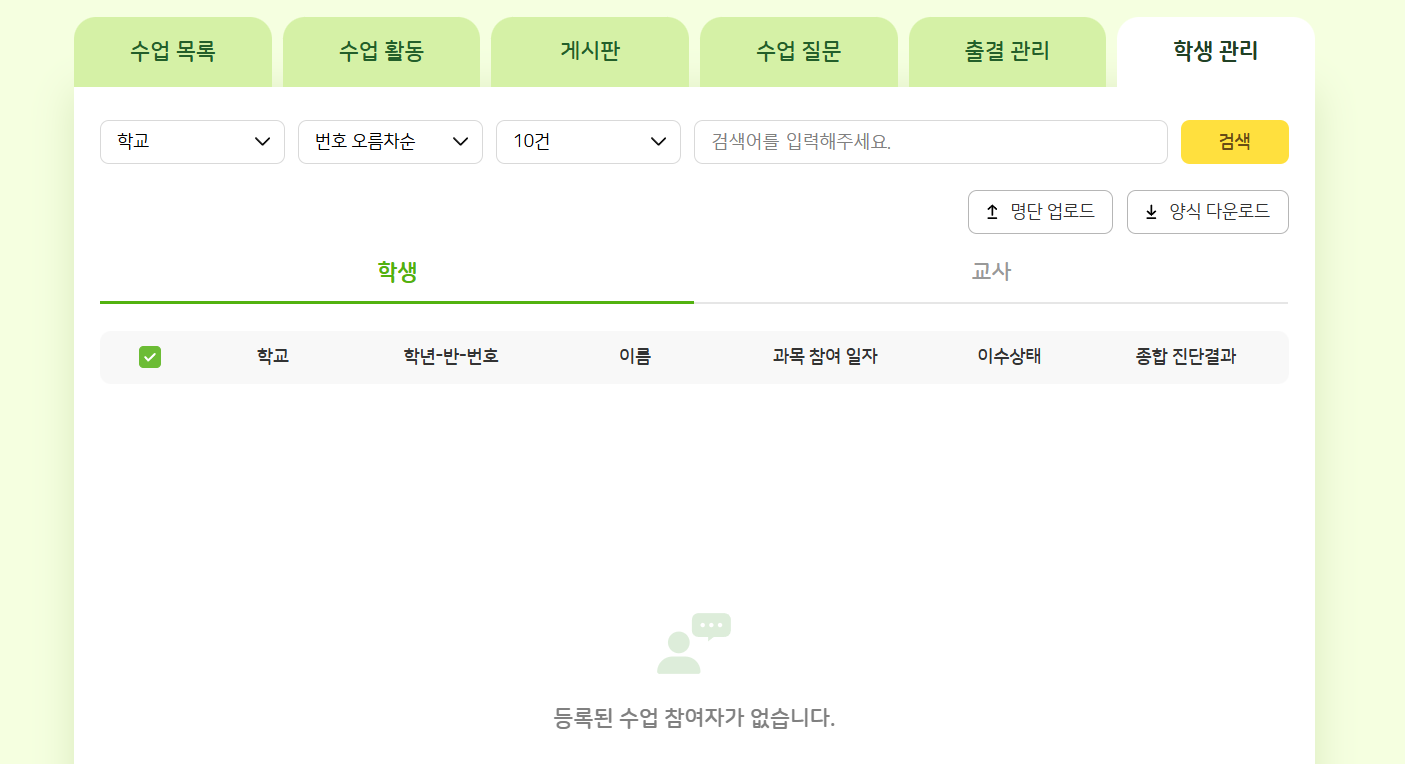Go to the 게시판 tab
Image resolution: width=1405 pixels, height=764 pixels.
pos(590,52)
